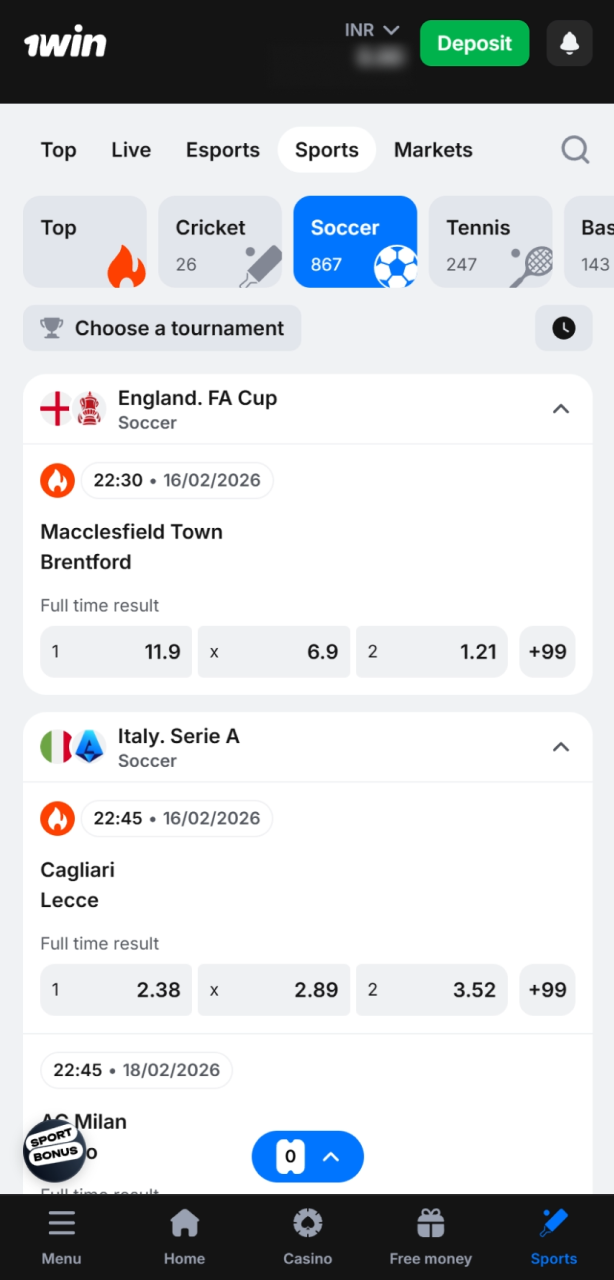Screen dimensions: 614x1280
Task: Open the search magnifier icon
Action: [575, 149]
